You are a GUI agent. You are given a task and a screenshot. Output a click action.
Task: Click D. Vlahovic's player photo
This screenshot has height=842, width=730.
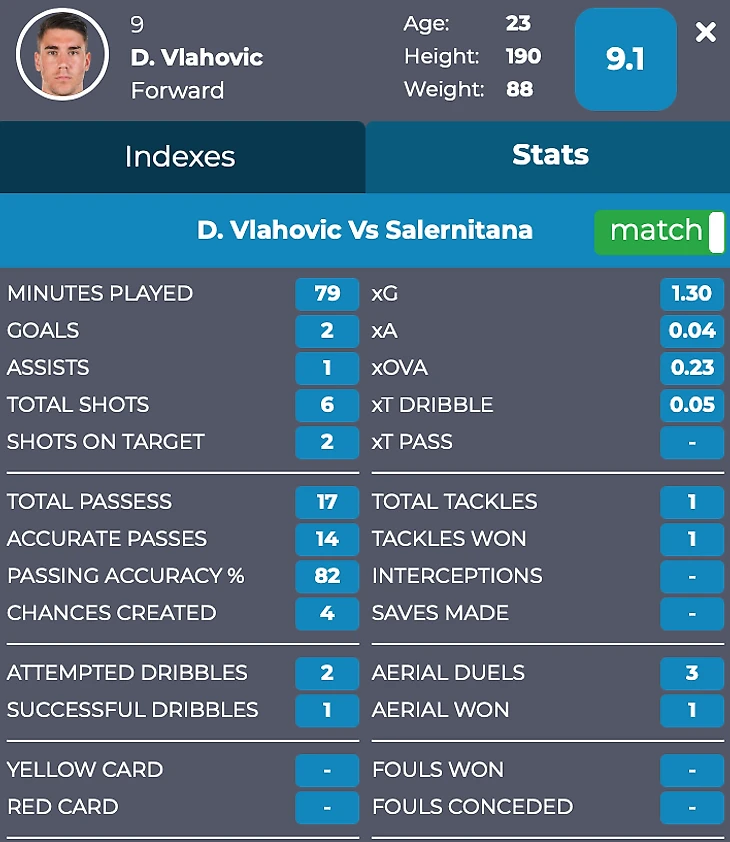[x=62, y=55]
